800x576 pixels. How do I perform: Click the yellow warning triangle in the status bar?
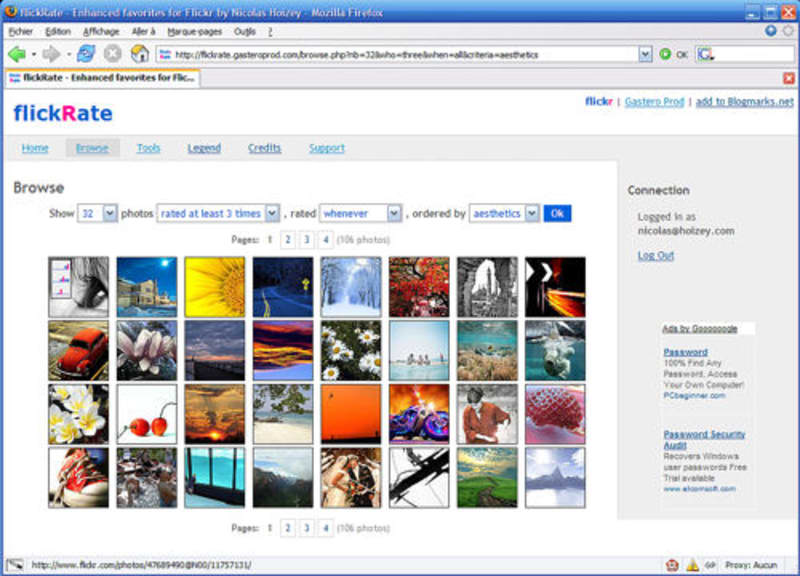click(x=692, y=565)
